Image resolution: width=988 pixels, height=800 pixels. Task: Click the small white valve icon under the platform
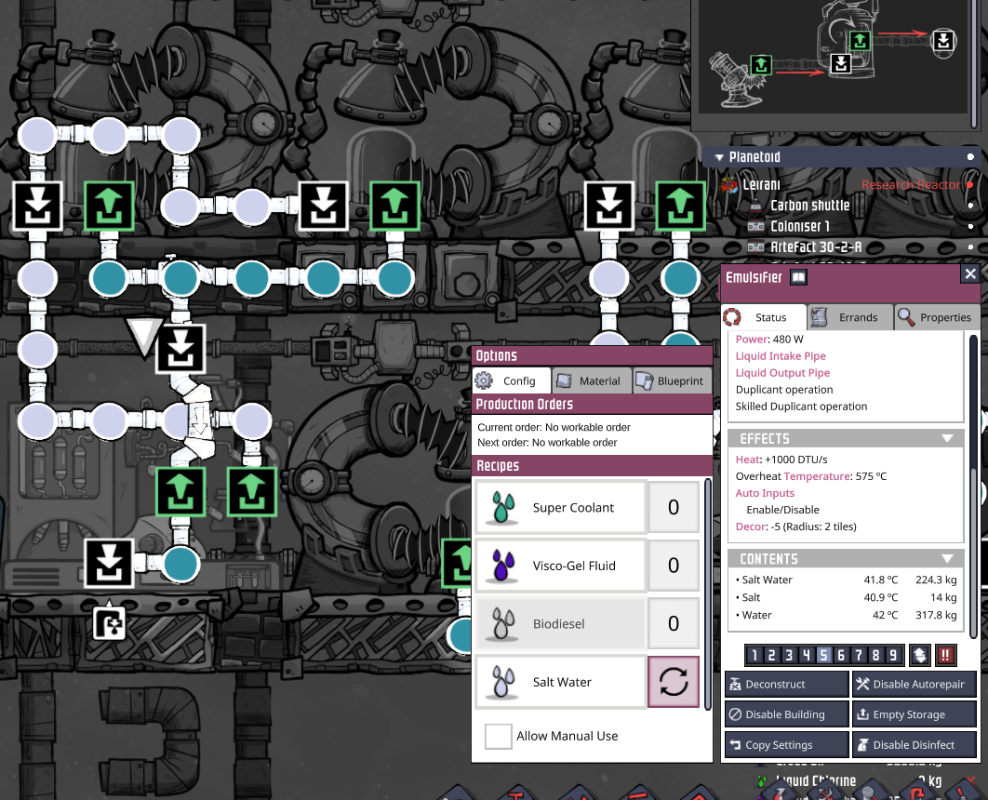click(x=109, y=623)
